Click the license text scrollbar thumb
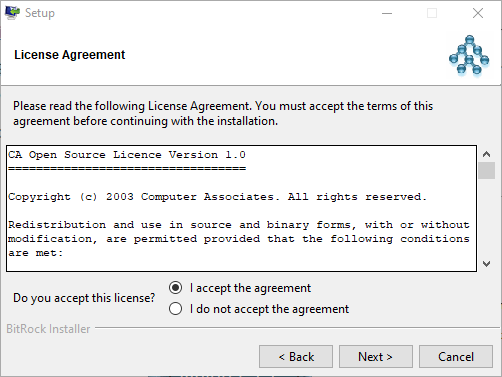 [486, 171]
